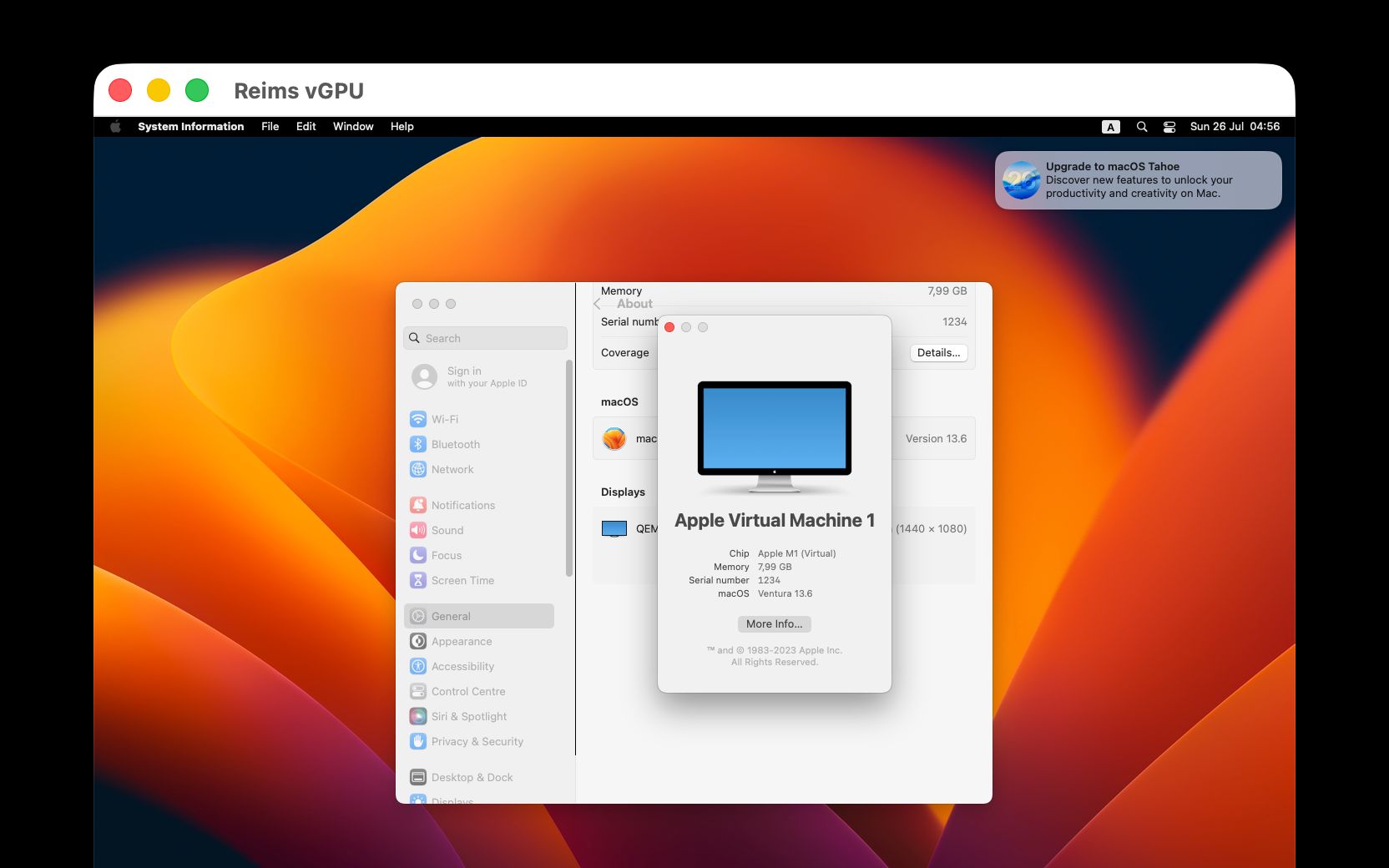Click the Search field in System Settings
Image resolution: width=1389 pixels, height=868 pixels.
pyautogui.click(x=485, y=338)
